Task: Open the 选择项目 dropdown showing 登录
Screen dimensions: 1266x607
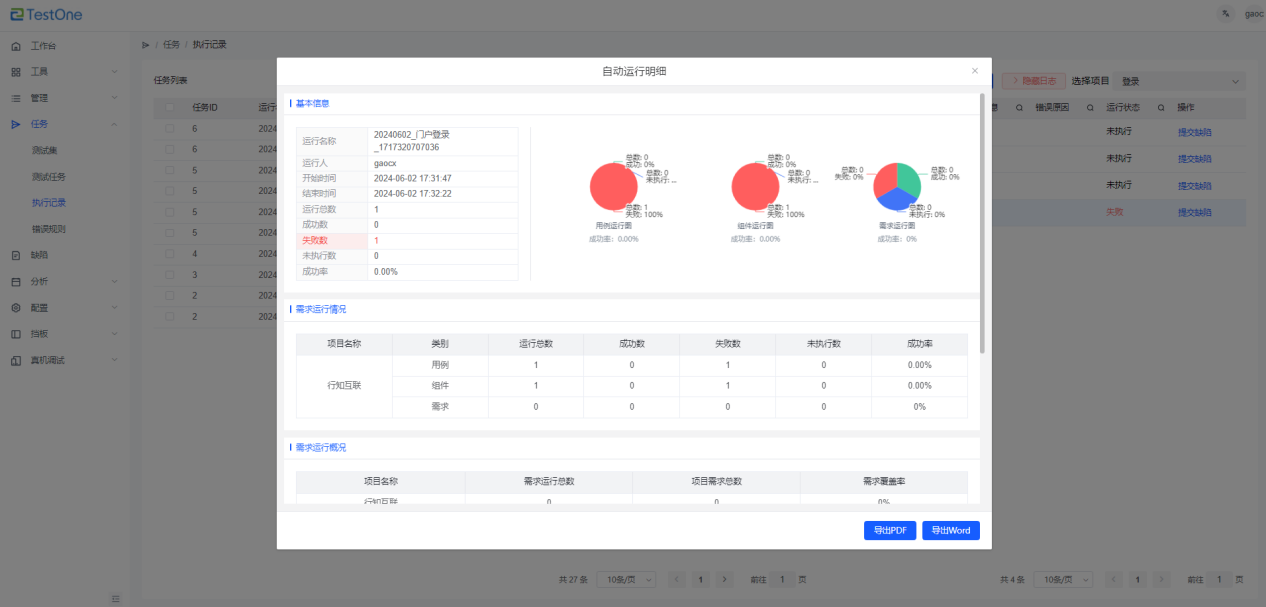Action: pyautogui.click(x=1180, y=81)
